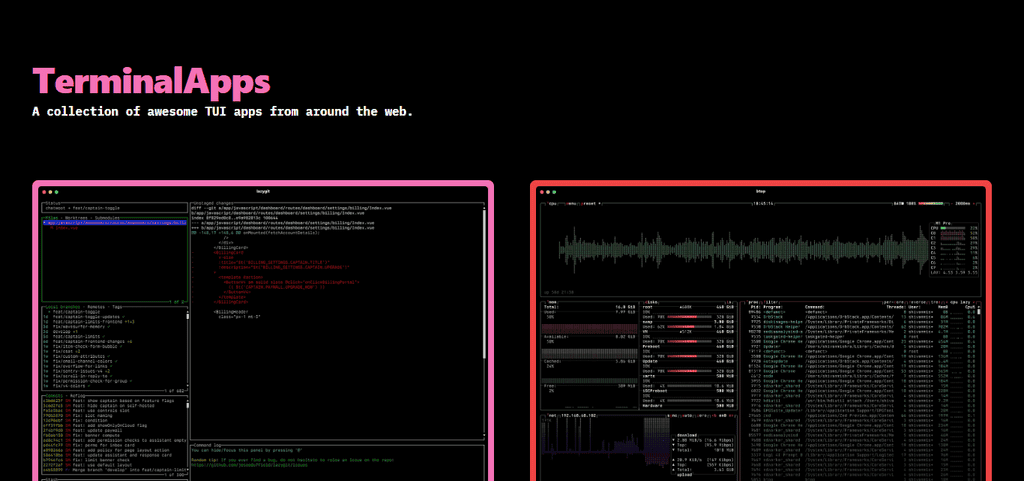Click the 'btop' window title text
Image resolution: width=1024 pixels, height=481 pixels.
761,191
